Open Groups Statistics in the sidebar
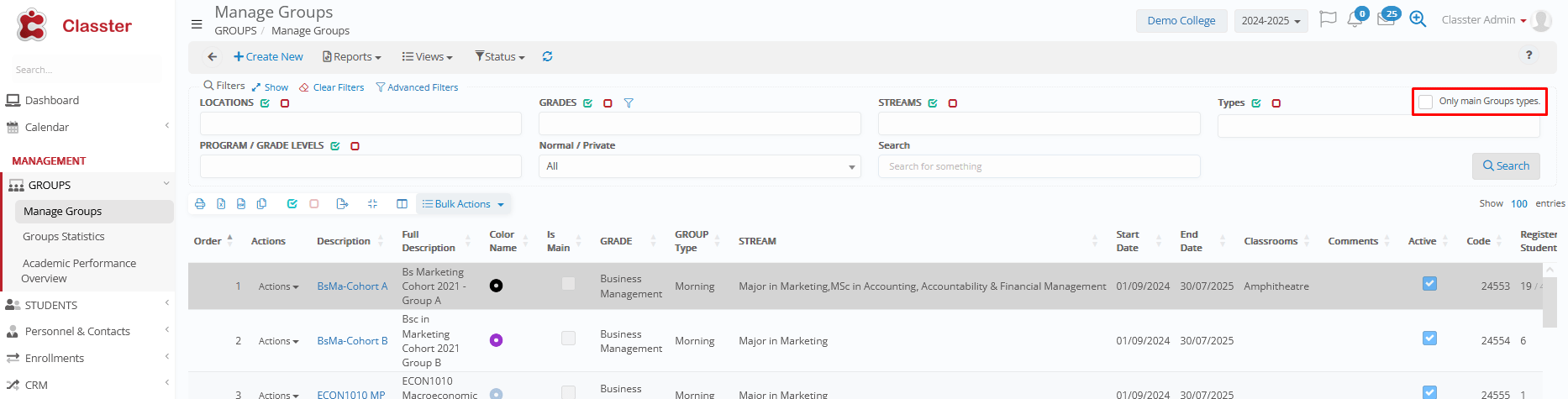 64,237
